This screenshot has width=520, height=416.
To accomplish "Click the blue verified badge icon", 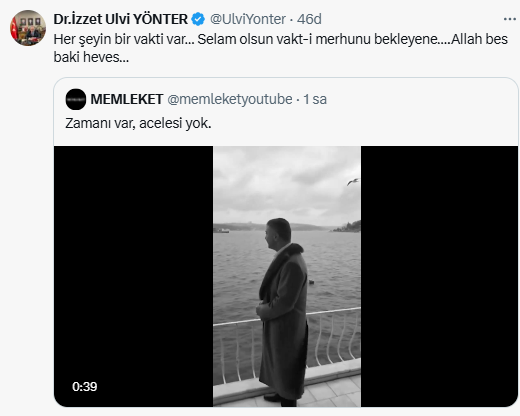I will click(x=198, y=19).
